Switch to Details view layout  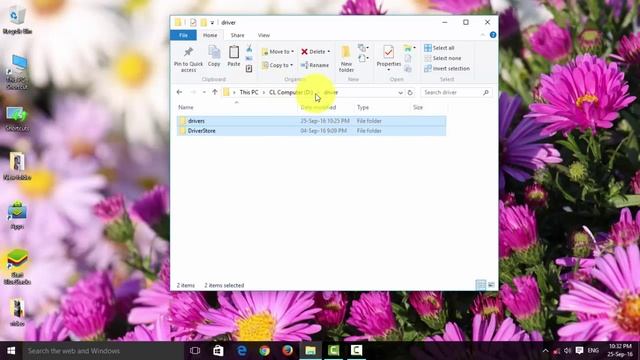coord(481,285)
